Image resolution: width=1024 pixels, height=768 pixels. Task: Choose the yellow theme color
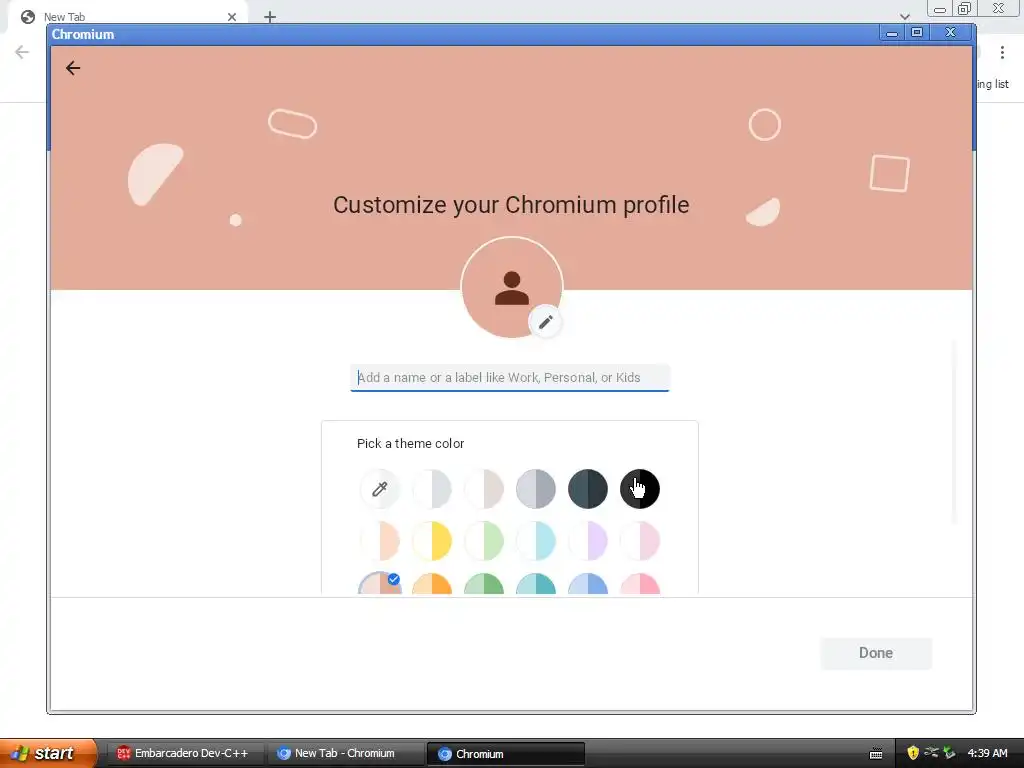(x=432, y=541)
